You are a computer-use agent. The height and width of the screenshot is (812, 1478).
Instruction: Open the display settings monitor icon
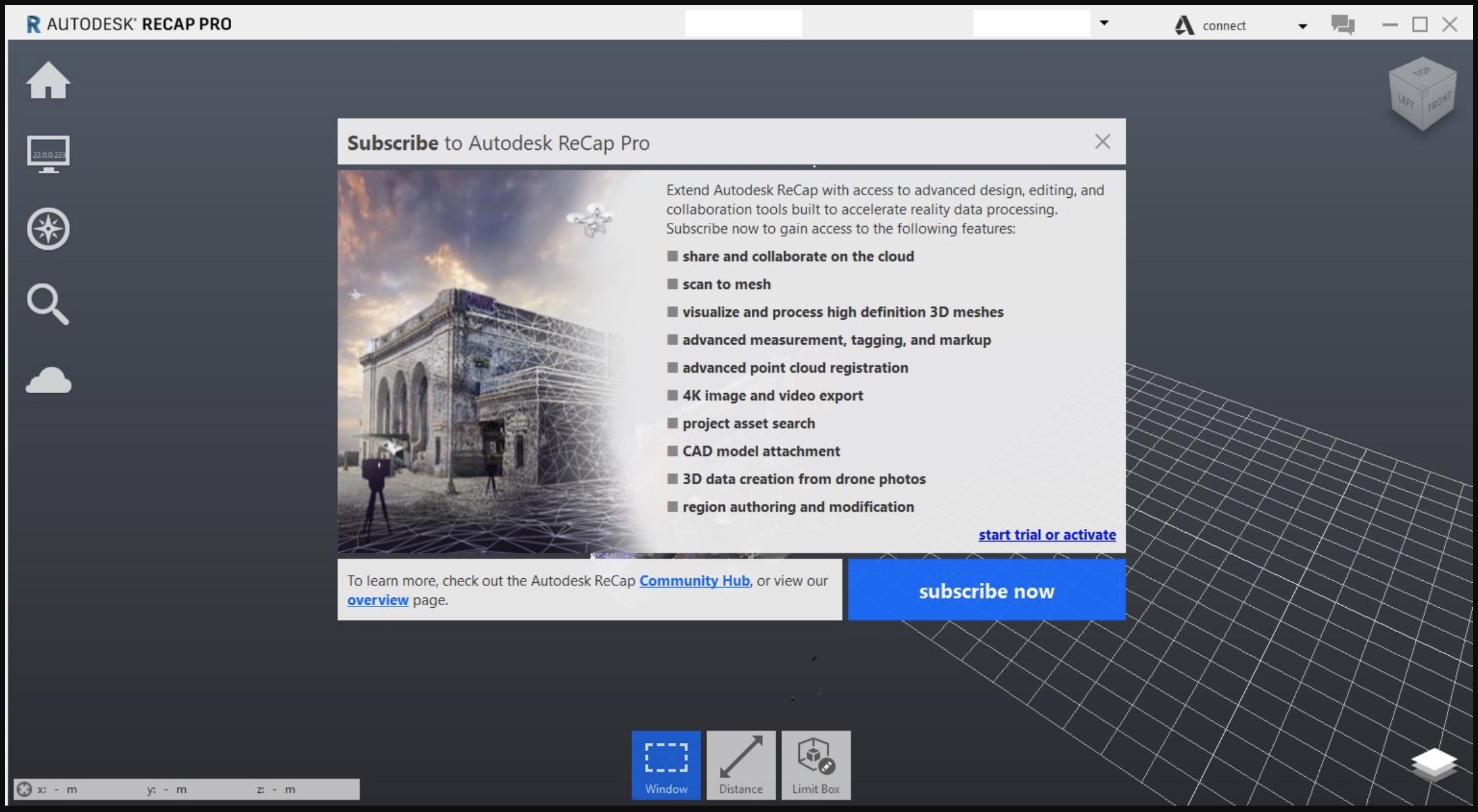[x=48, y=154]
